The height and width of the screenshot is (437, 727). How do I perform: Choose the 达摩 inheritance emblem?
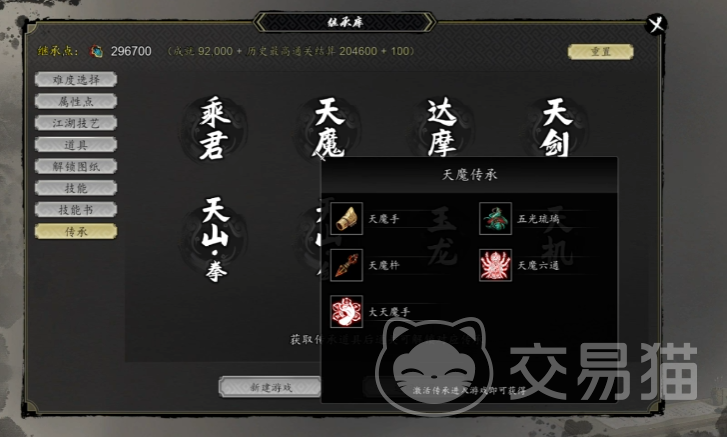click(x=441, y=128)
